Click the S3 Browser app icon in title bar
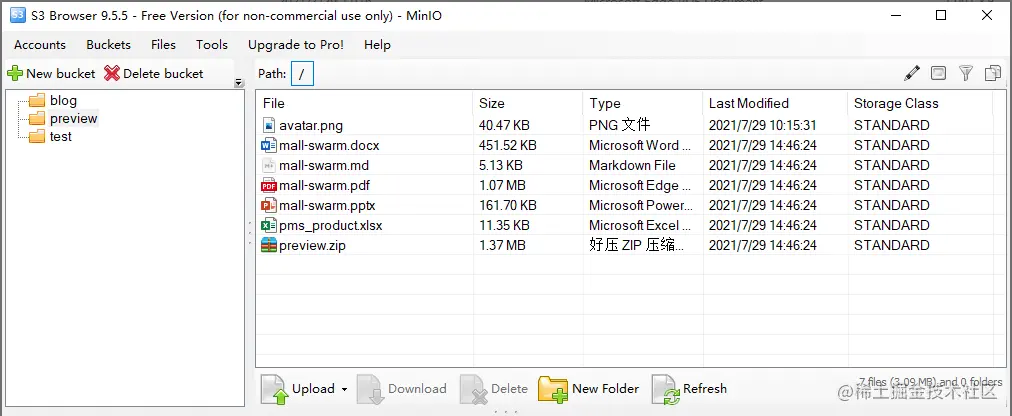The height and width of the screenshot is (416, 1012). tap(17, 15)
